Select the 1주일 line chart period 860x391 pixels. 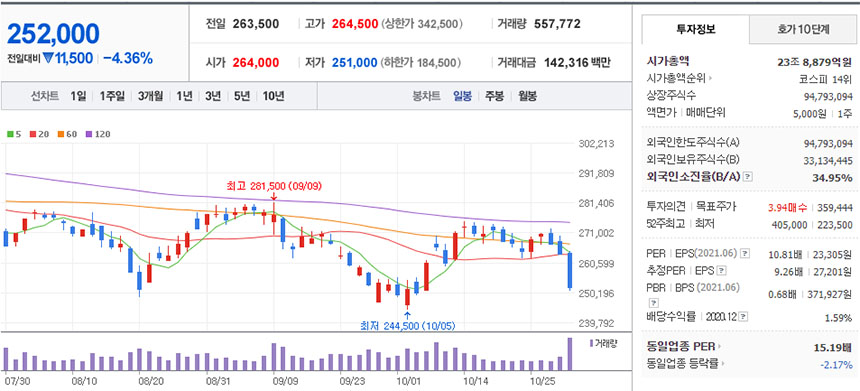point(112,97)
